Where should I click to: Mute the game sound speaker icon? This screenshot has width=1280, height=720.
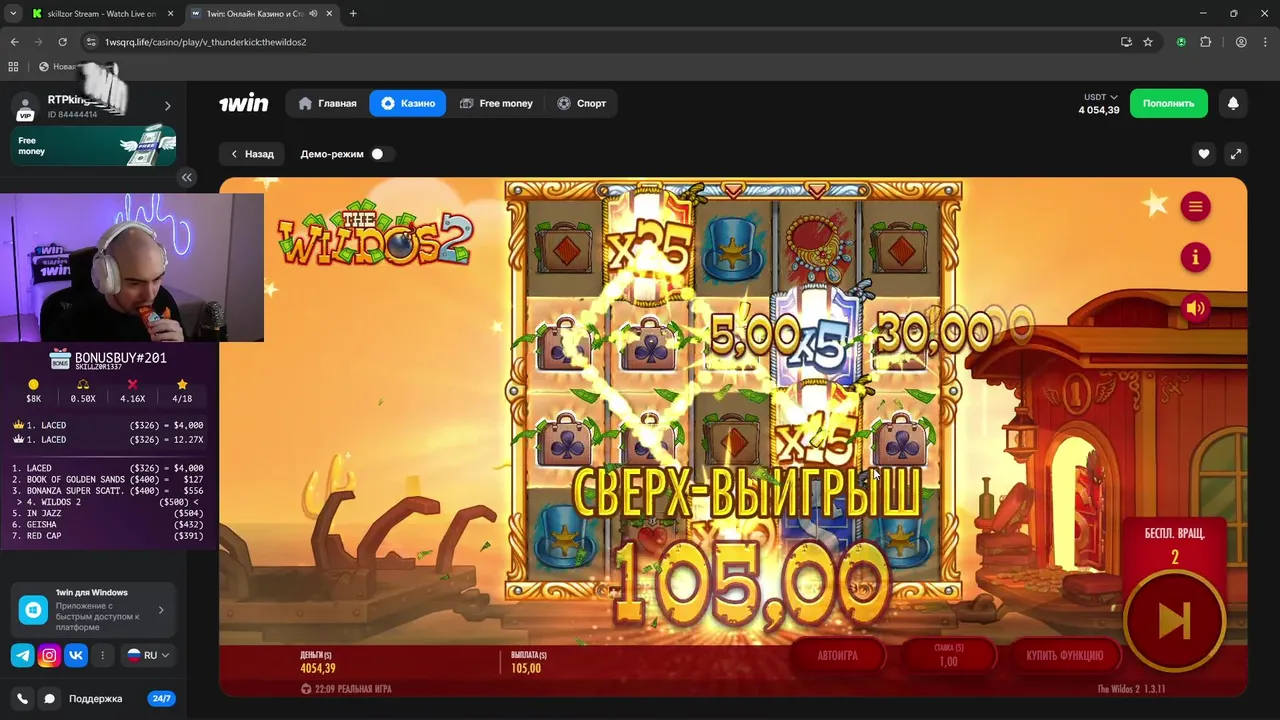pyautogui.click(x=1195, y=308)
